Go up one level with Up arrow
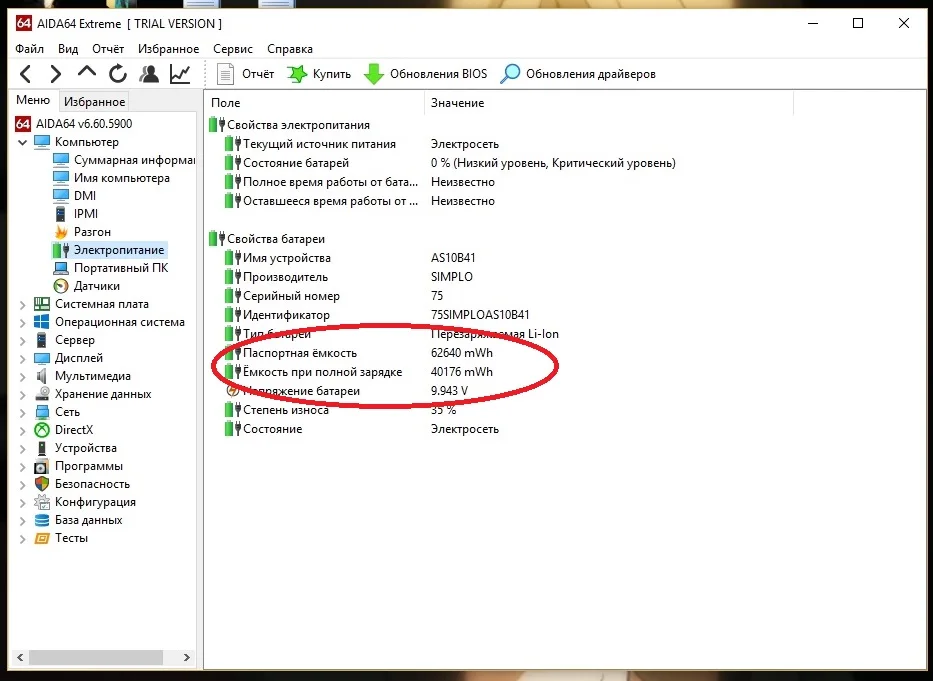This screenshot has width=933, height=681. (87, 72)
